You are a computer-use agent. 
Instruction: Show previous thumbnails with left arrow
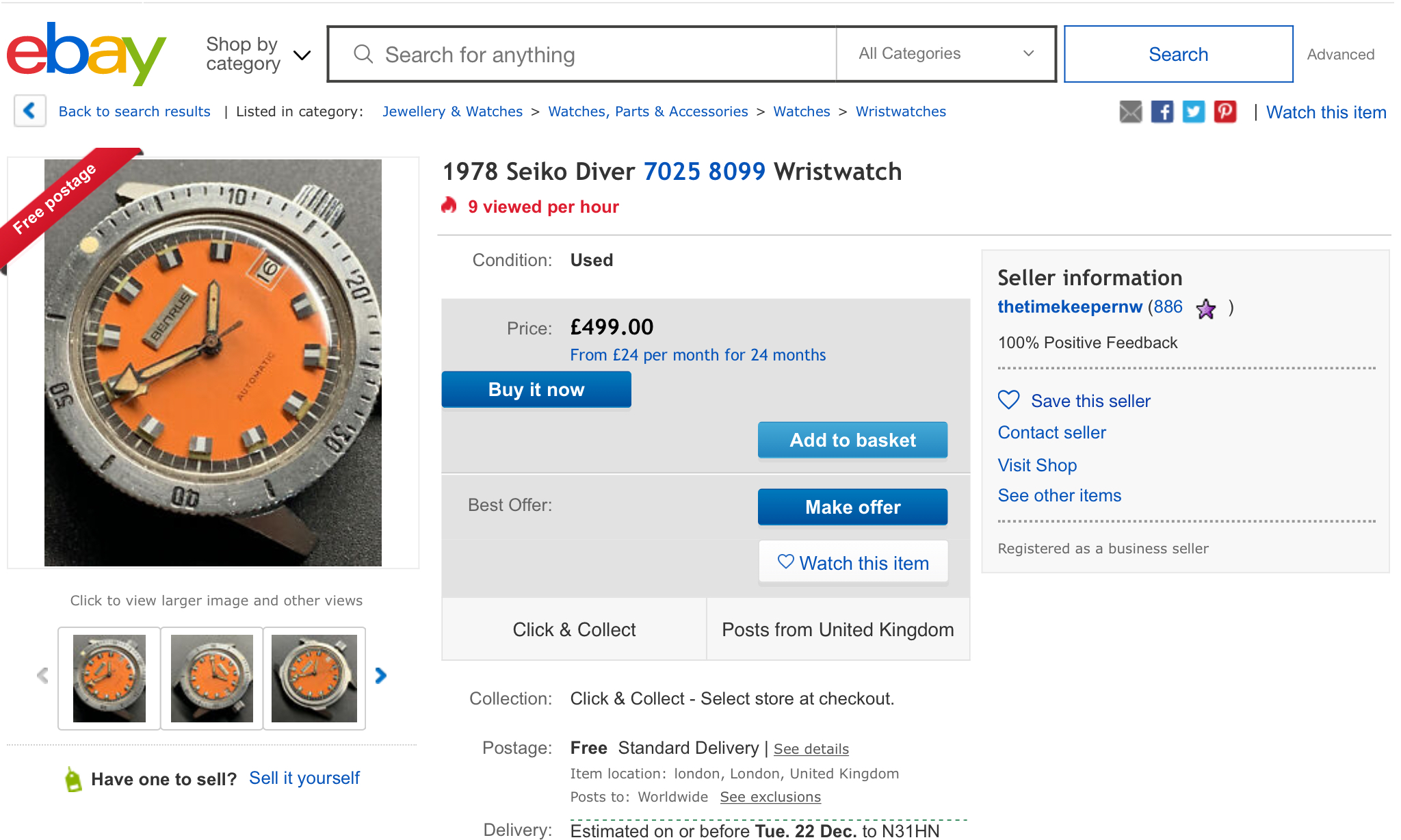coord(42,676)
